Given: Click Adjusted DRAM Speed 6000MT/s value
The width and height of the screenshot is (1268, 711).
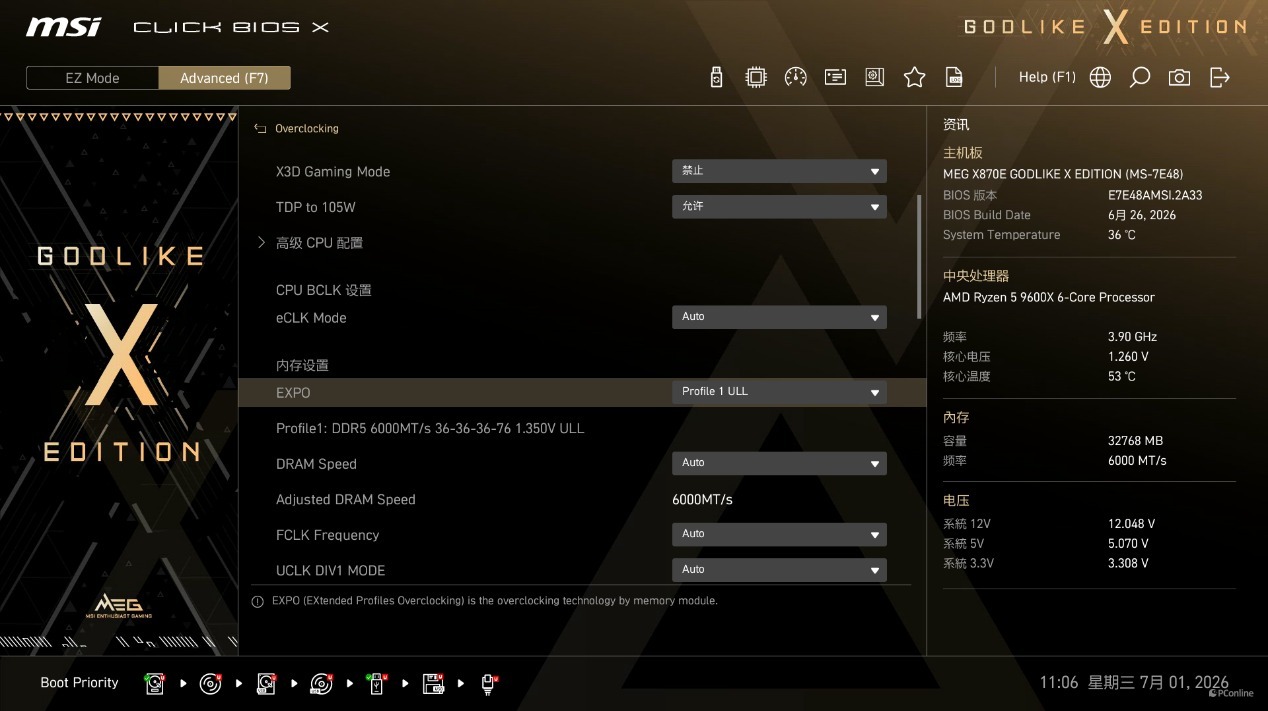Looking at the screenshot, I should (x=702, y=499).
